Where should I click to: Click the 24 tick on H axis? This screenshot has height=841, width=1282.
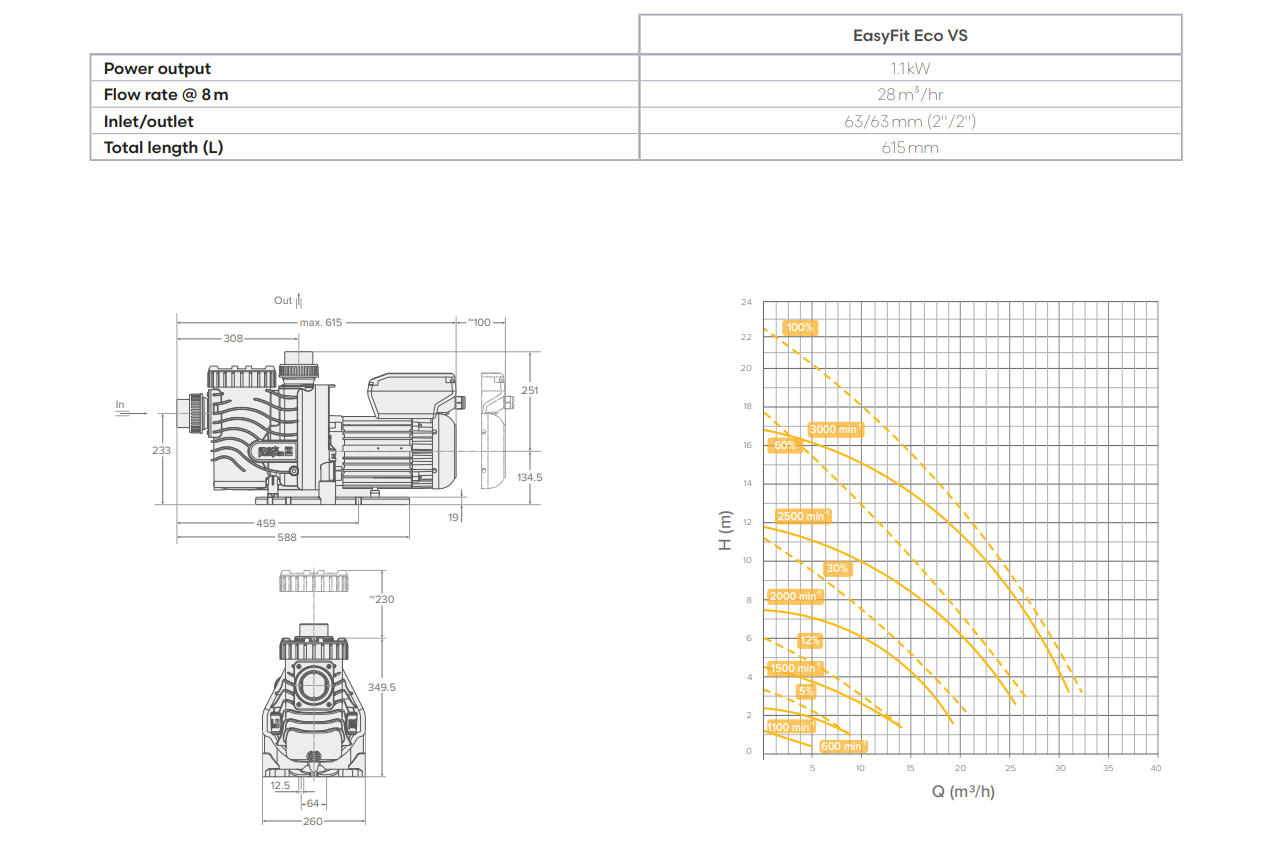[x=746, y=301]
